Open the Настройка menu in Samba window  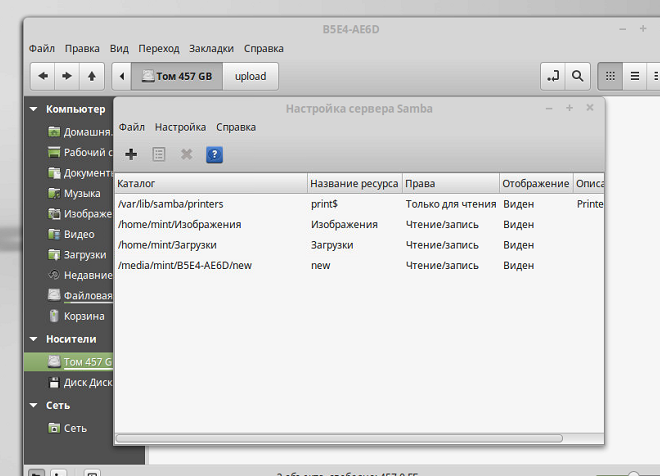click(180, 127)
